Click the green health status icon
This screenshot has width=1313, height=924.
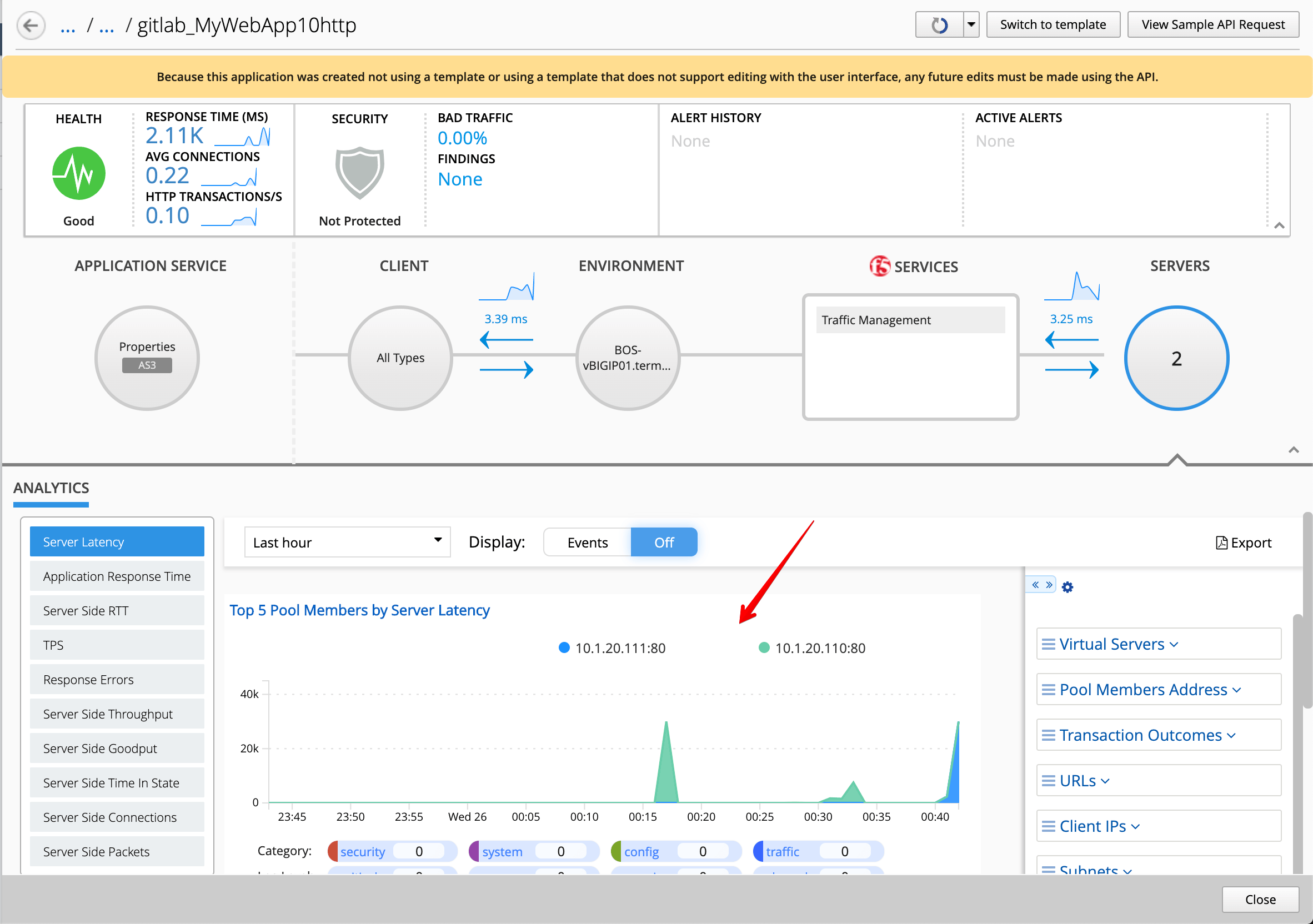click(x=78, y=173)
